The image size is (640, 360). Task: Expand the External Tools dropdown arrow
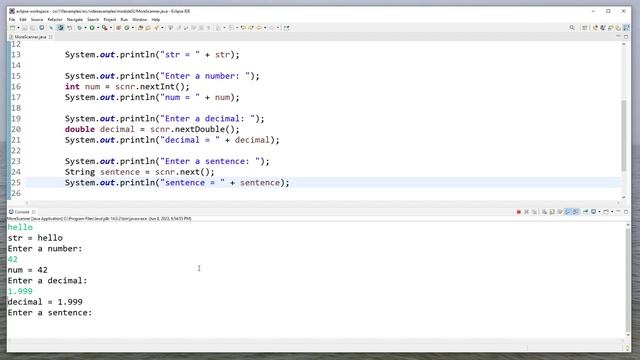tap(111, 28)
